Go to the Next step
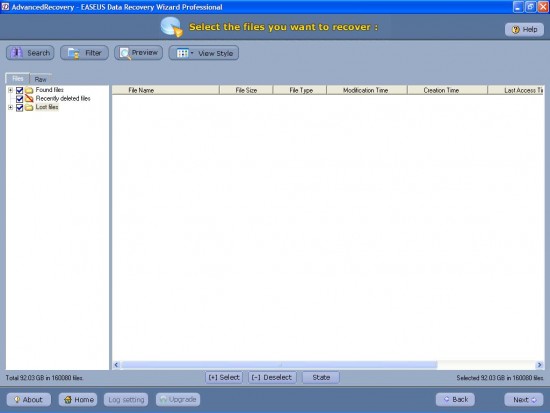Image resolution: width=550 pixels, height=413 pixels. coord(524,400)
